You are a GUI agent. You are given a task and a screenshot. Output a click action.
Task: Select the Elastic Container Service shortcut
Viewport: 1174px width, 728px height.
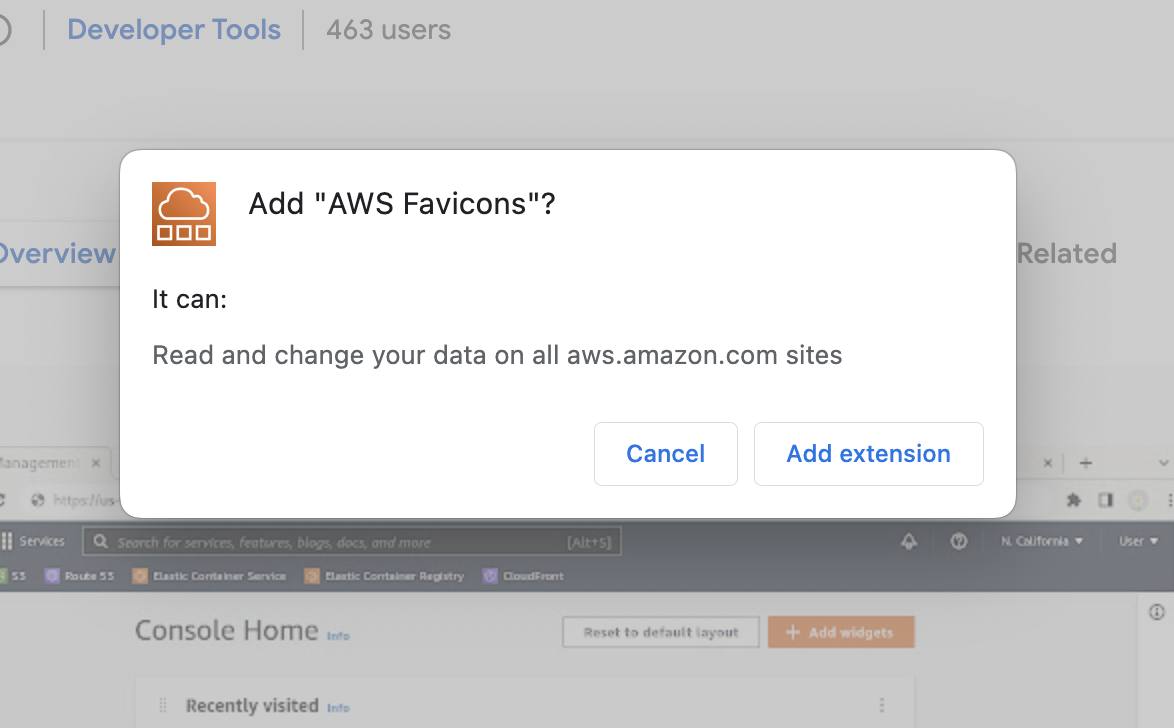click(x=210, y=575)
